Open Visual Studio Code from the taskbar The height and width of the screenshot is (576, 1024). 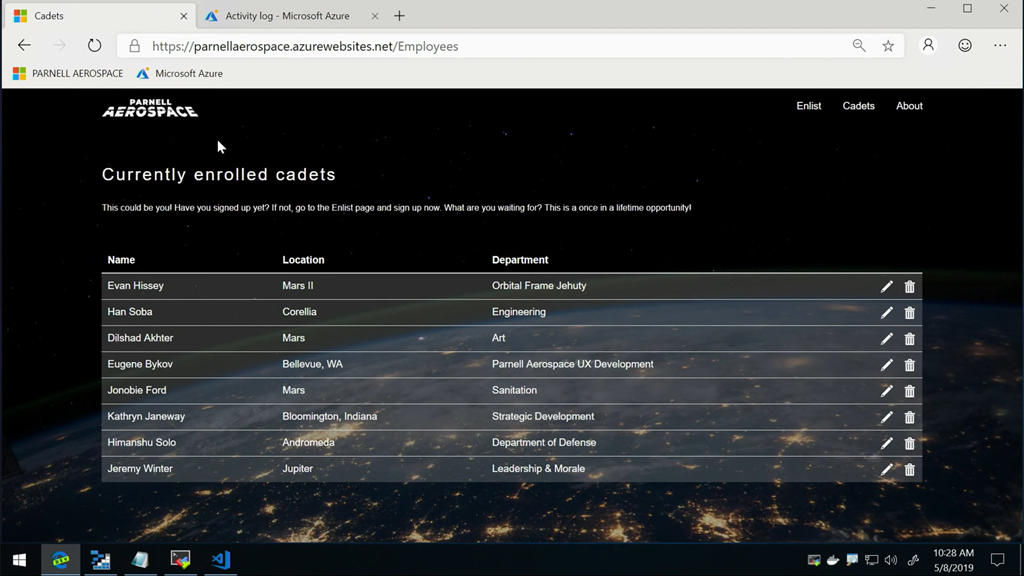point(220,560)
